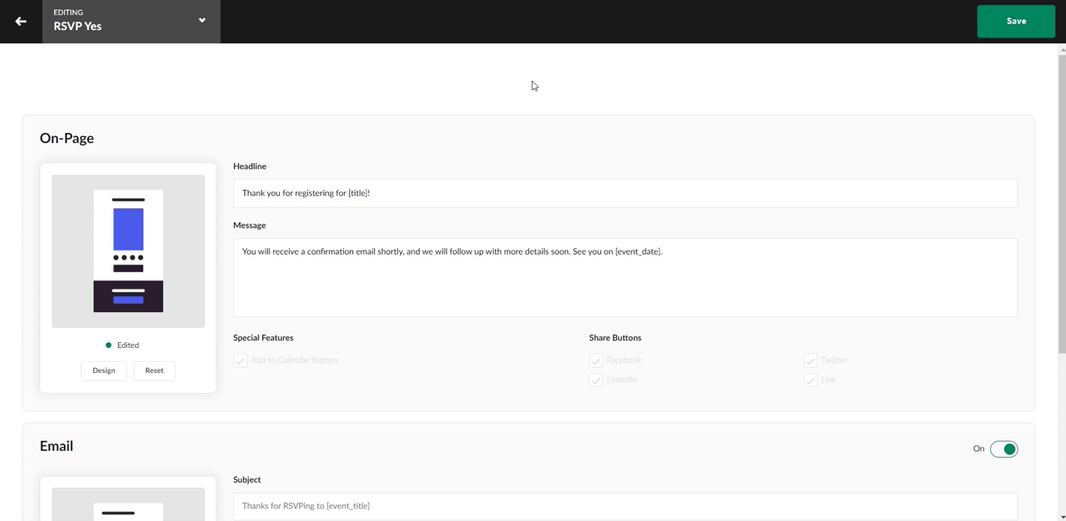Click inside the Message text area
Screen dimensions: 1066x521
pyautogui.click(x=625, y=277)
